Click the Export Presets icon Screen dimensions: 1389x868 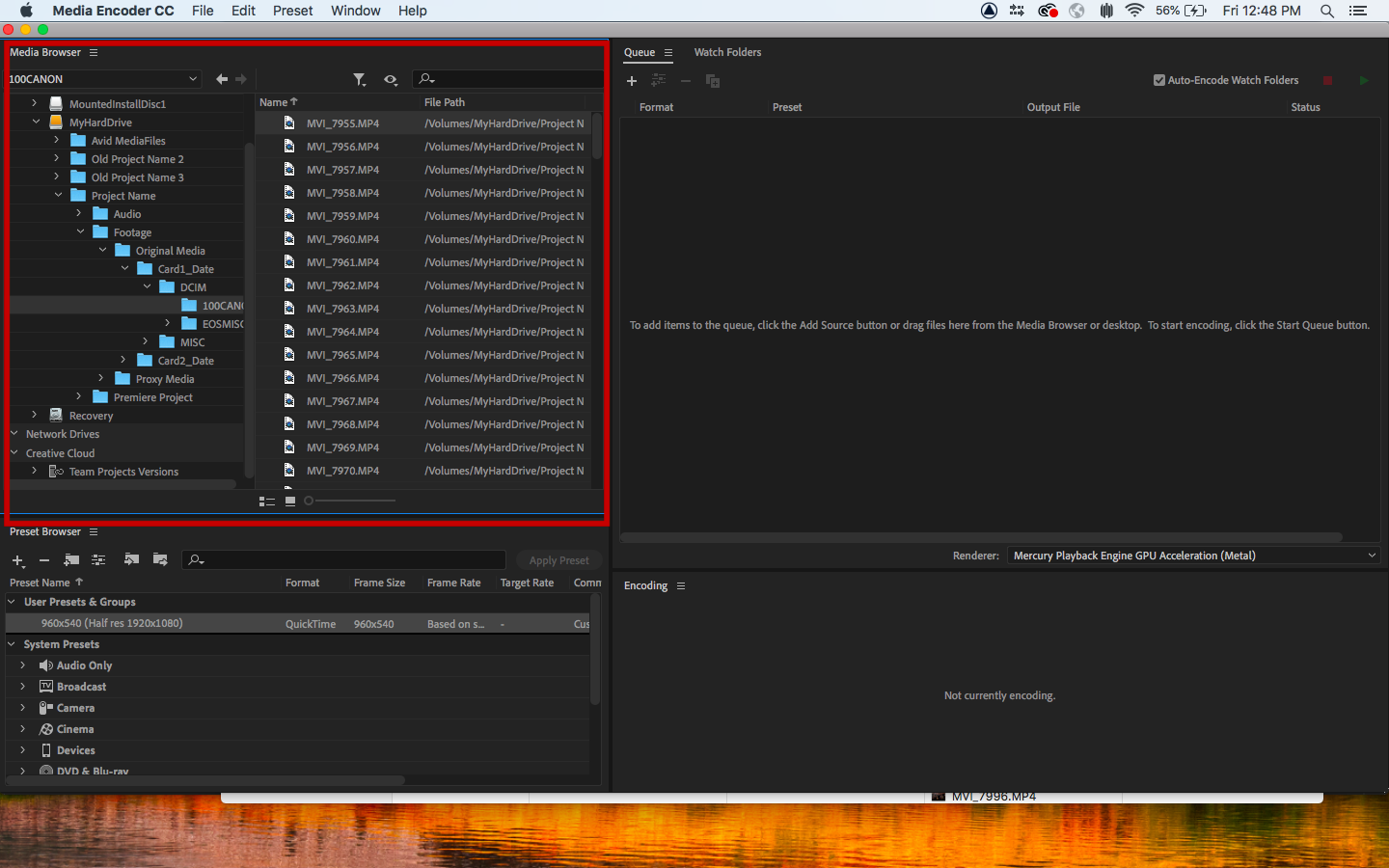point(160,559)
